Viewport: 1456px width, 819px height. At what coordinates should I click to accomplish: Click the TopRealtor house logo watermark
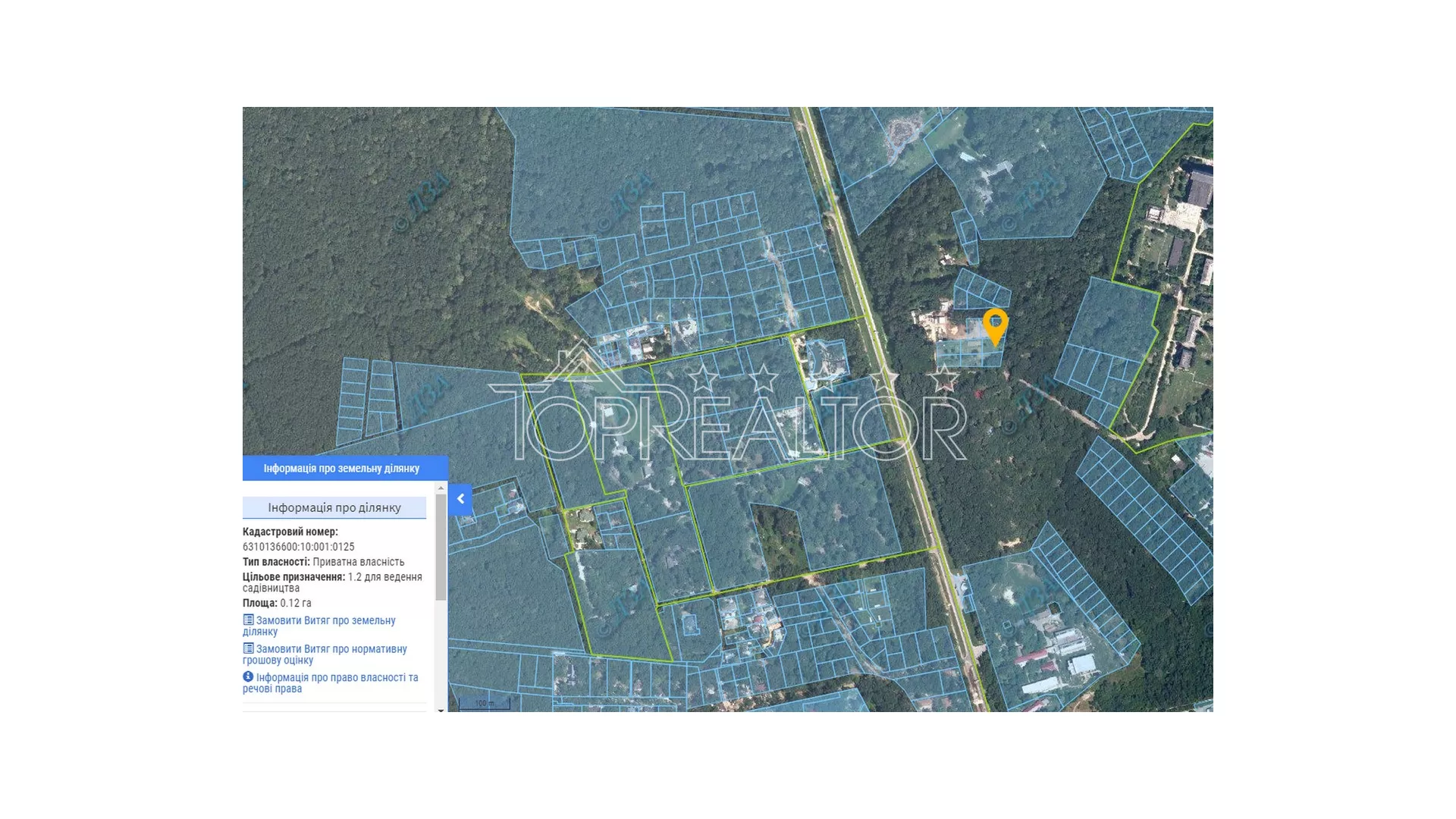pos(580,362)
